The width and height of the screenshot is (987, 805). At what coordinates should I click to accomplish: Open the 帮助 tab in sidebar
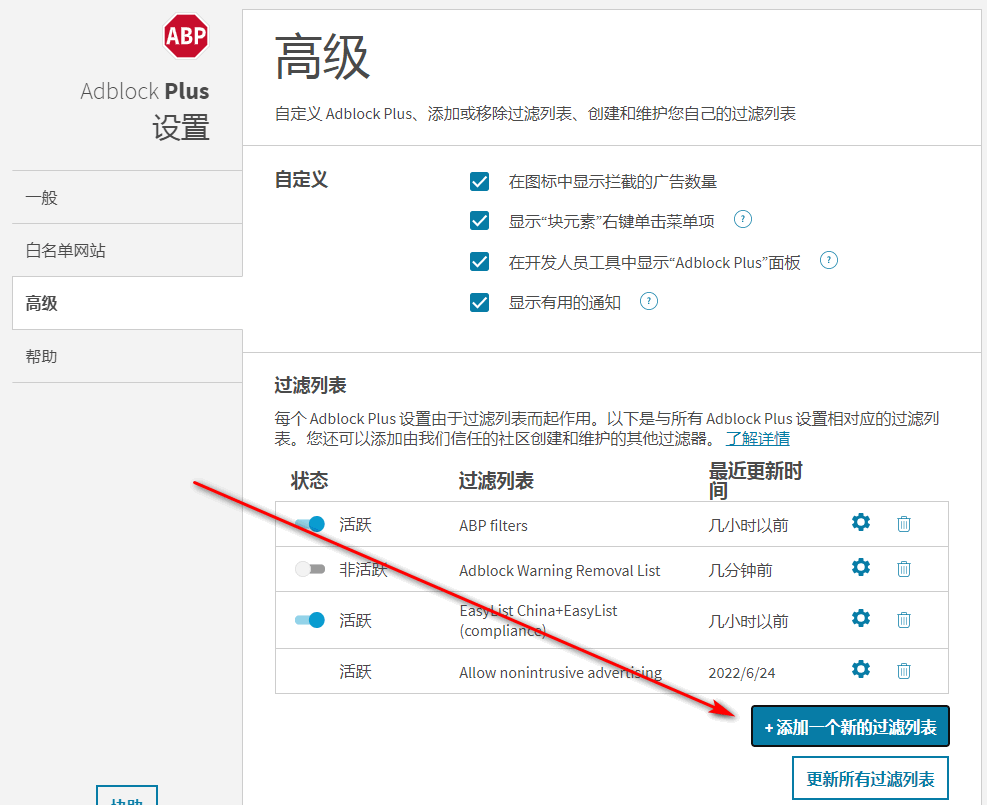point(41,356)
